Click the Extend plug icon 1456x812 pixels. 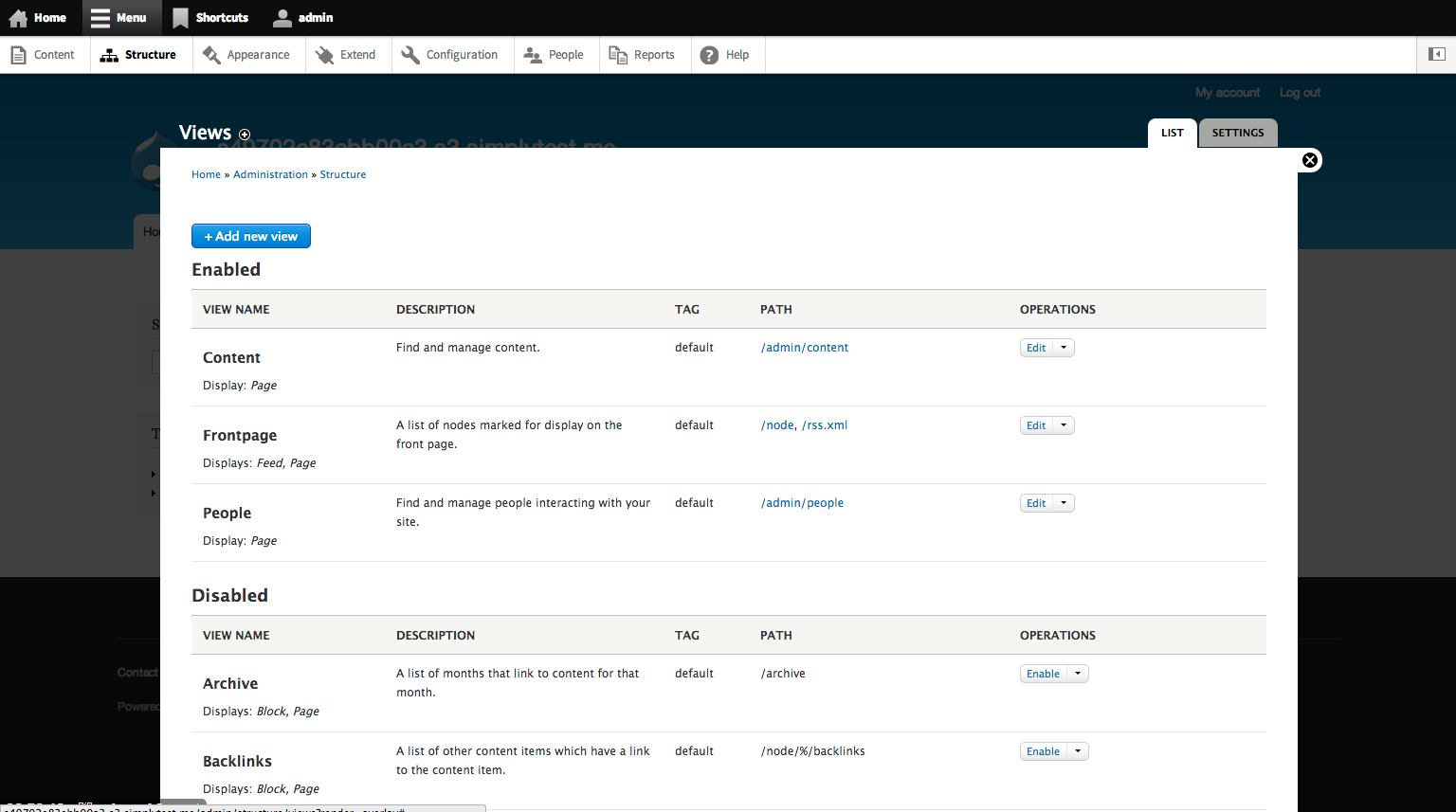click(324, 55)
